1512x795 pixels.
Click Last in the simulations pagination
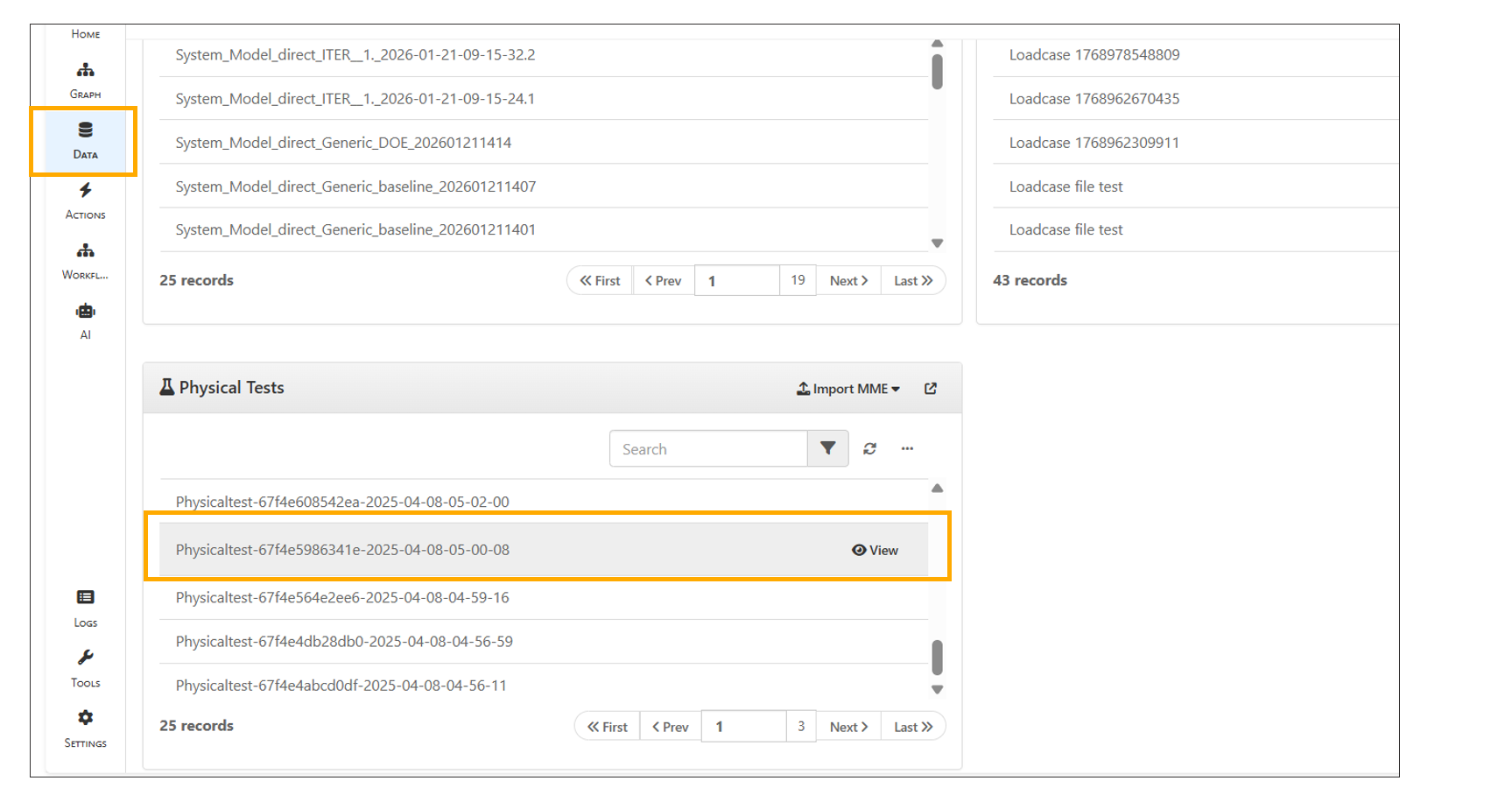coord(913,281)
